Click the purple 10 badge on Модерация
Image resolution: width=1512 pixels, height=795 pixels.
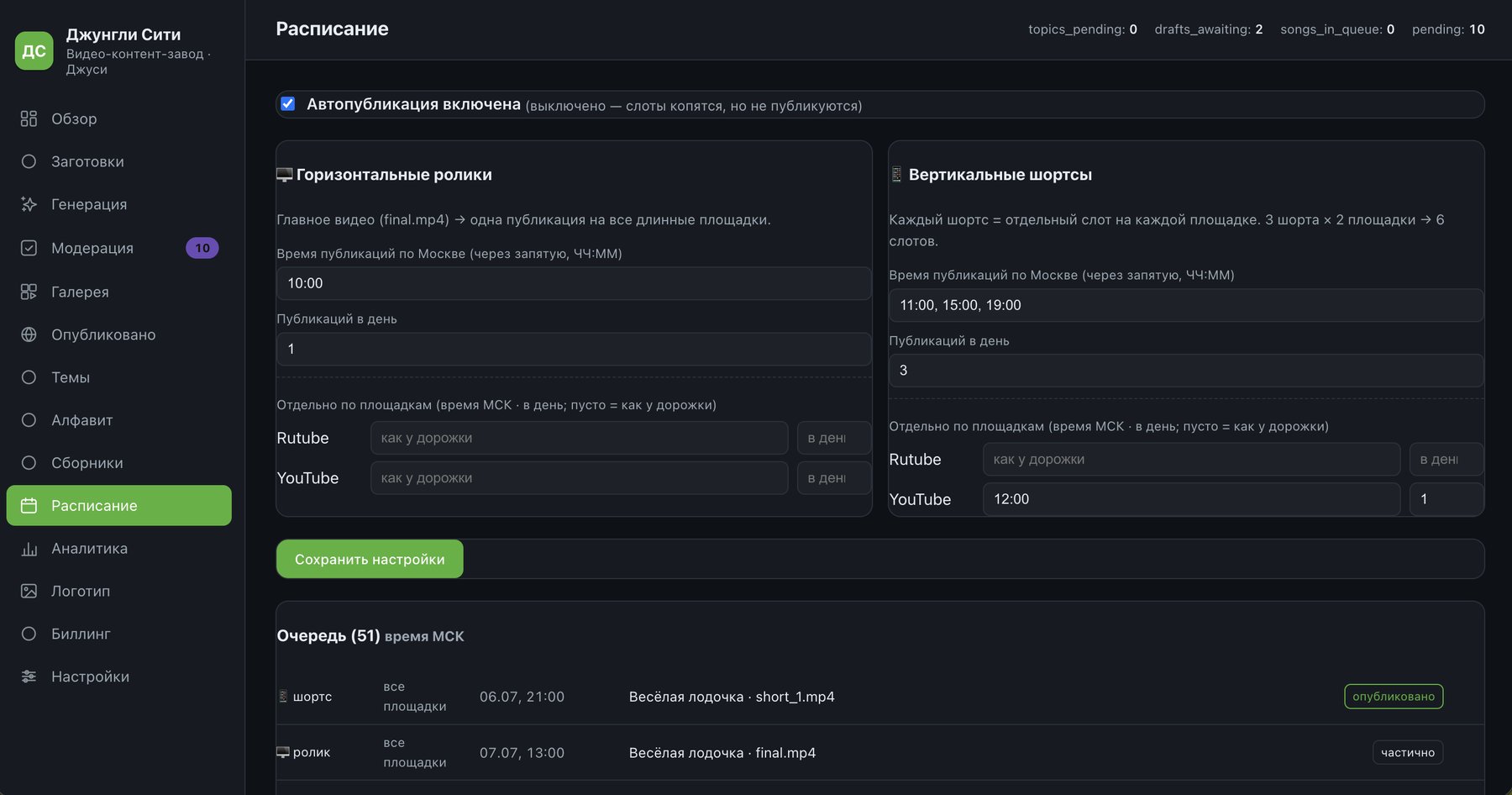click(202, 248)
